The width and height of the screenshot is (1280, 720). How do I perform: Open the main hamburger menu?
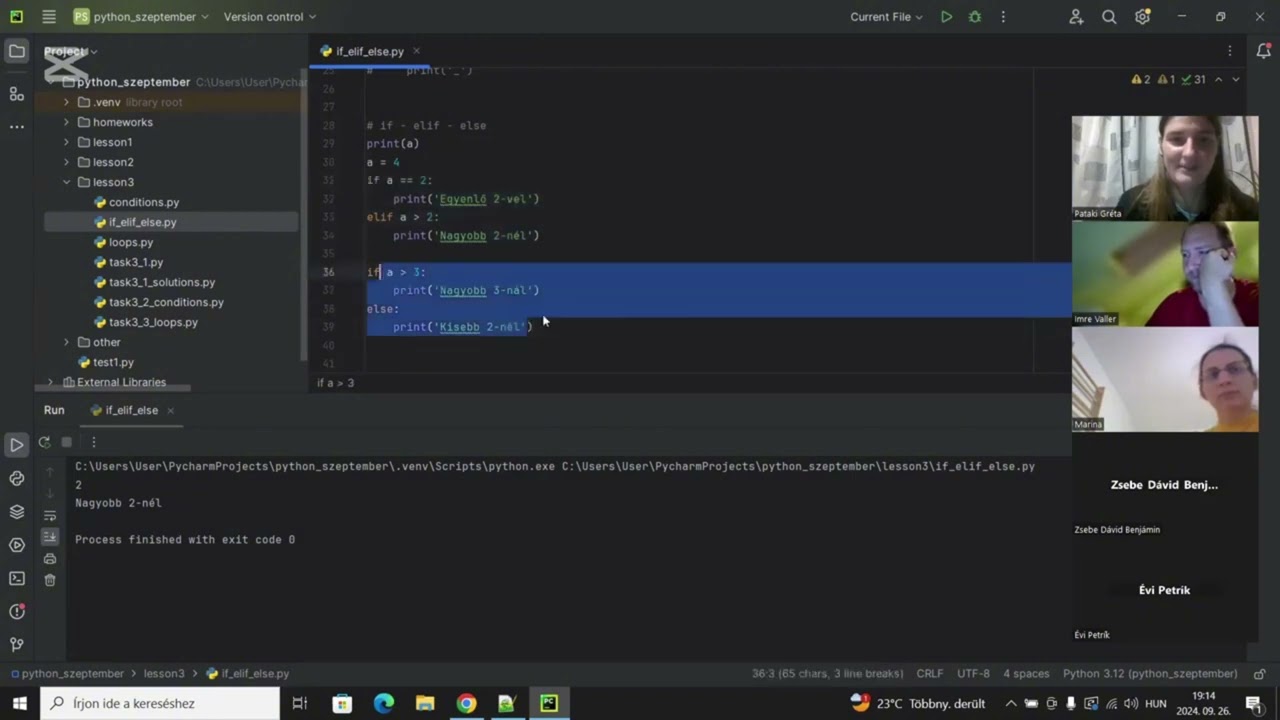(x=49, y=17)
